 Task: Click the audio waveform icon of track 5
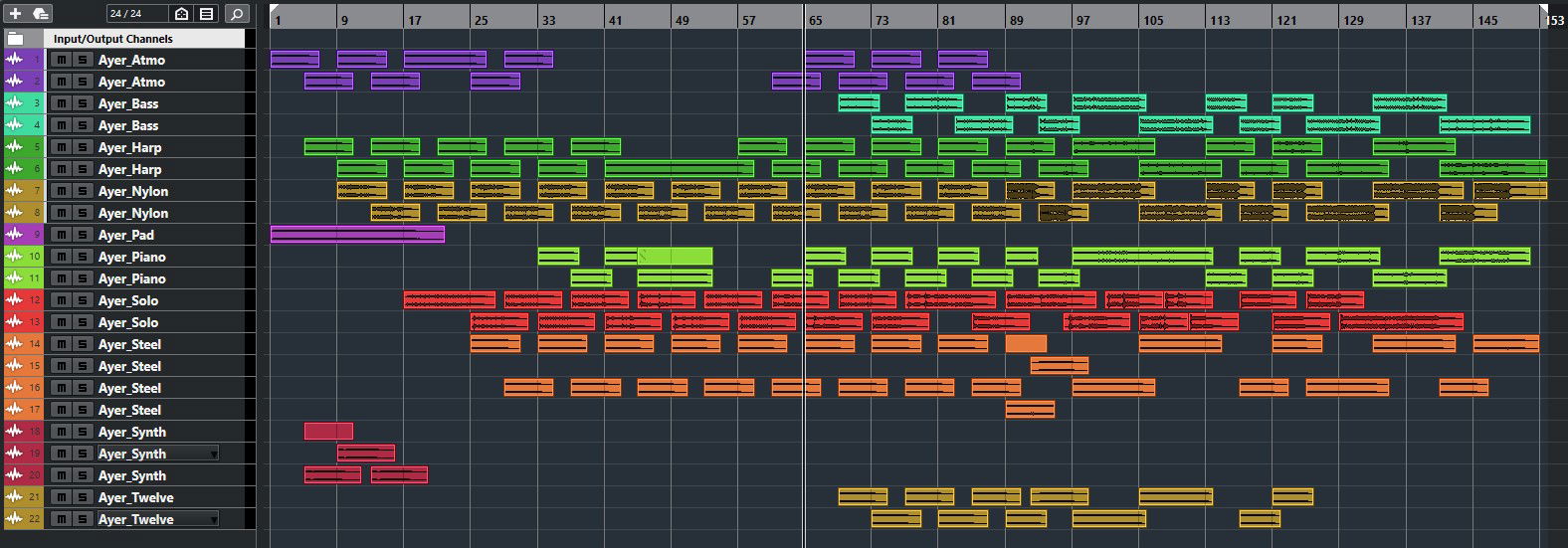point(14,147)
